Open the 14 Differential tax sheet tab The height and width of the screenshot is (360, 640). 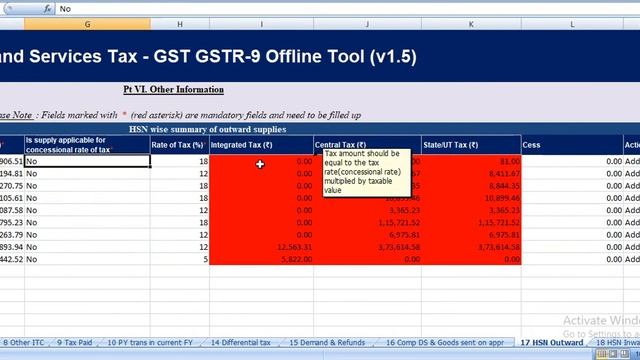tap(240, 342)
